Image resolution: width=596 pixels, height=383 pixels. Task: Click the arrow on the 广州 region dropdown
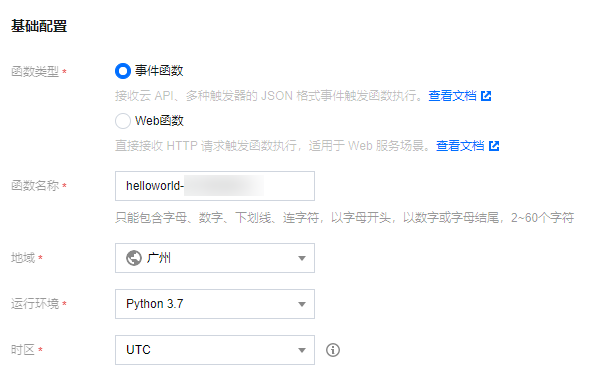tap(302, 258)
